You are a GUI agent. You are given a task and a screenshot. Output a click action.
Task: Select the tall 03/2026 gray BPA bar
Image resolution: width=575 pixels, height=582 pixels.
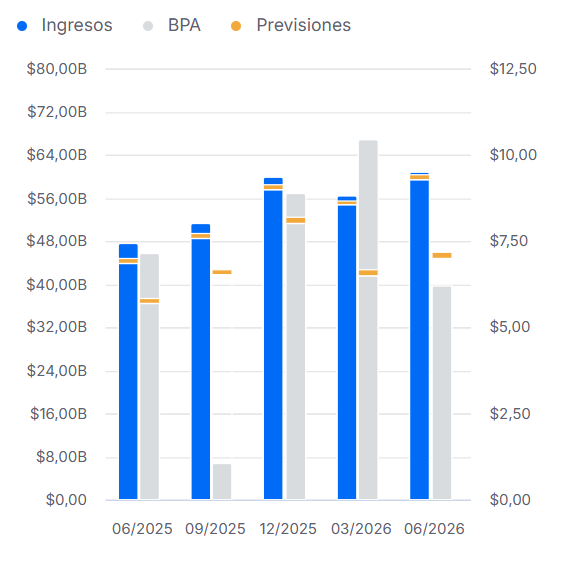click(368, 320)
